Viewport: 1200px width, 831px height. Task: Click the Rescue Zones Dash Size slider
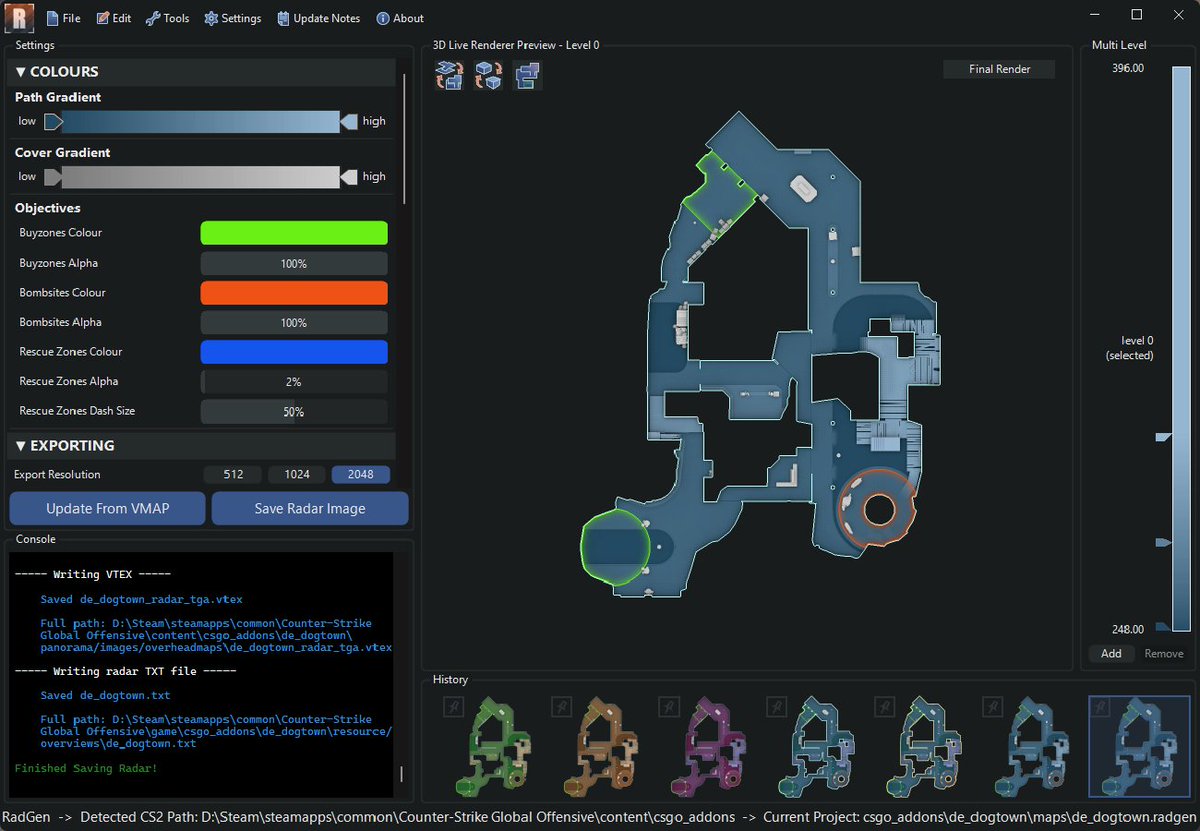point(294,411)
